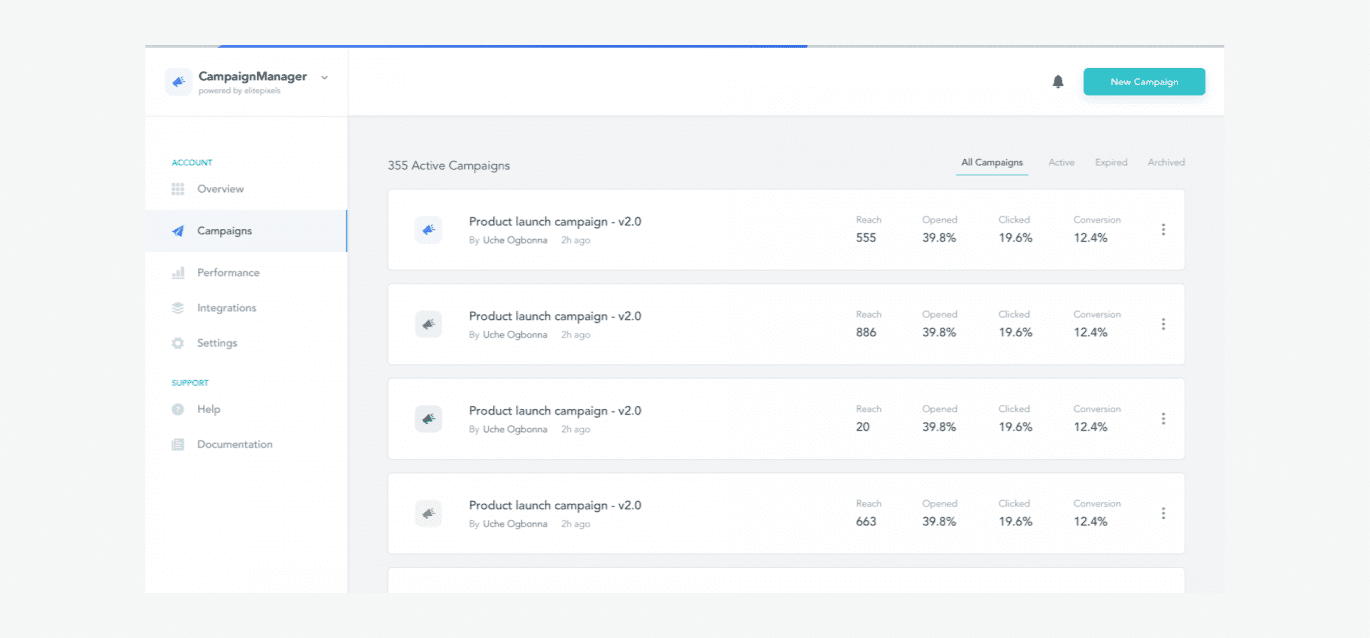The width and height of the screenshot is (1370, 638).
Task: Open the Overview grid icon
Action: click(178, 189)
